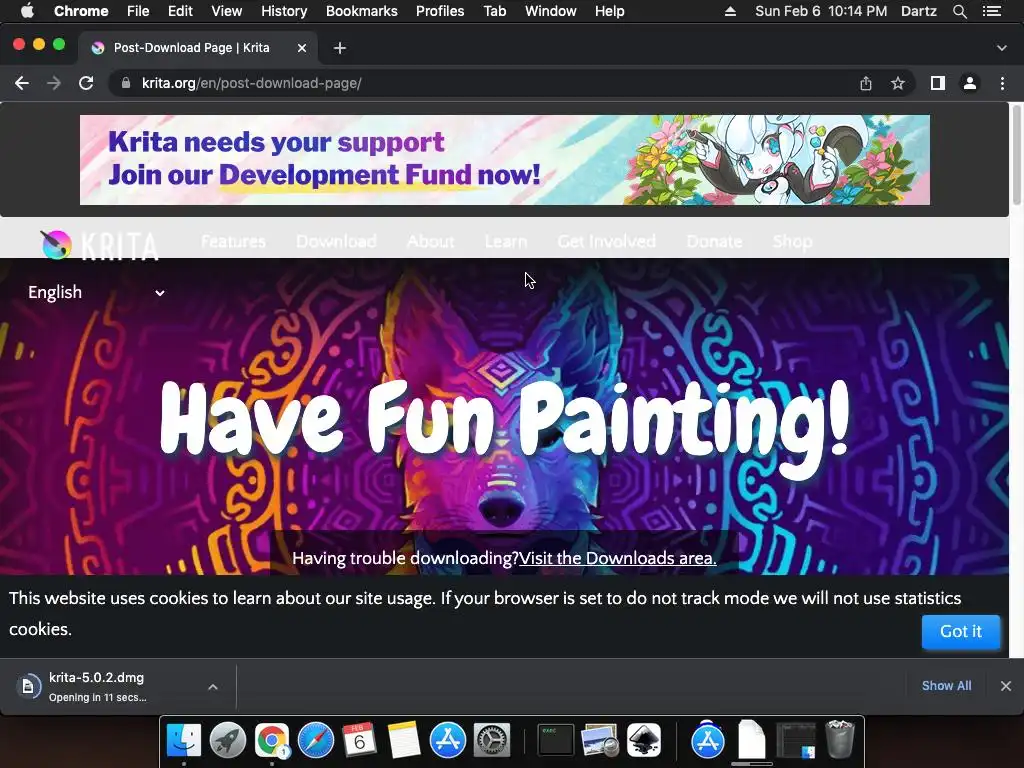
Task: Open the Chrome profile avatar
Action: tap(970, 83)
